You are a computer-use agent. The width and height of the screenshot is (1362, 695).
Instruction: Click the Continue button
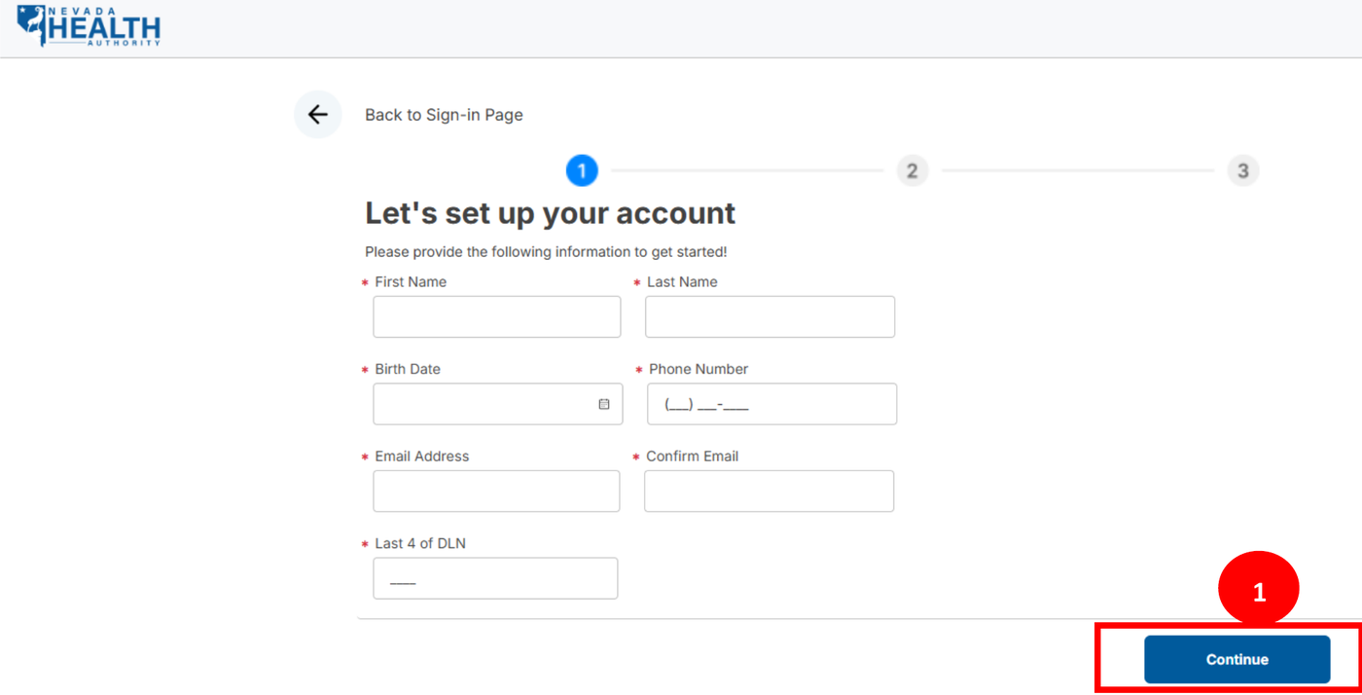point(1237,659)
